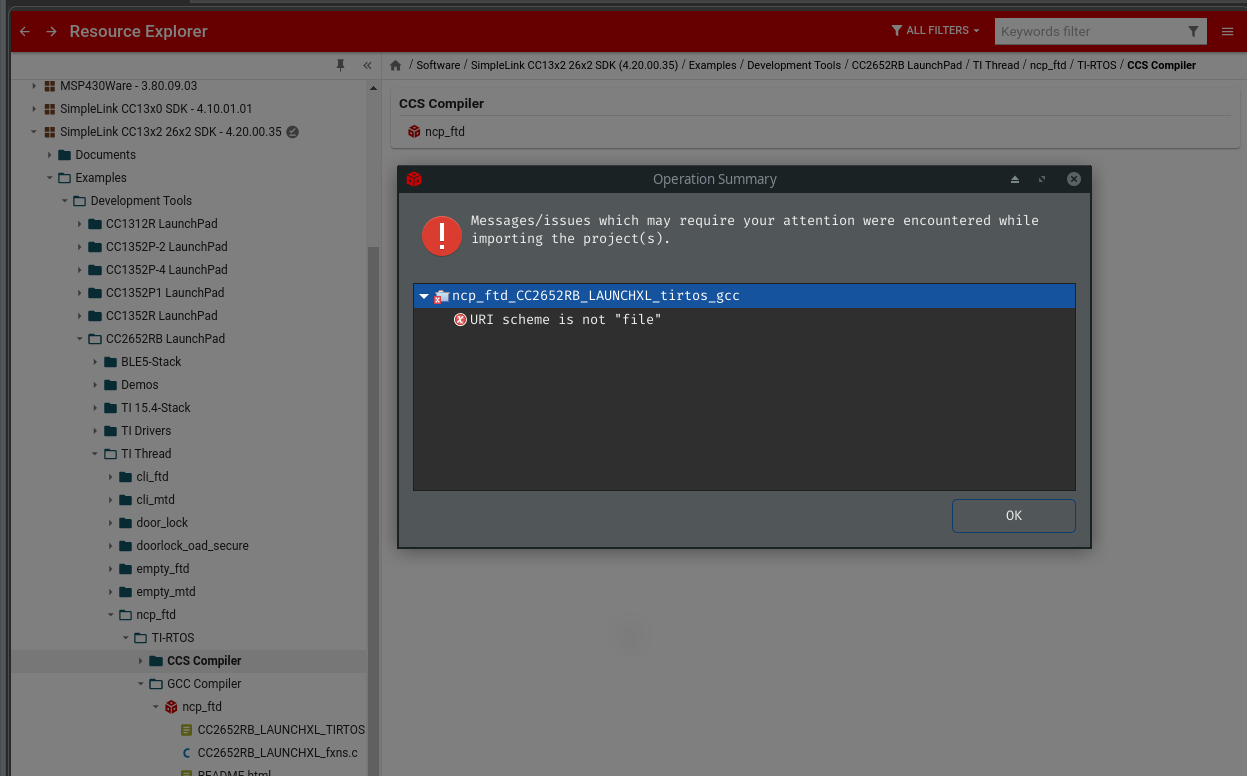Image resolution: width=1247 pixels, height=776 pixels.
Task: Click the funnel icon in Keywords filter
Action: tap(1194, 32)
